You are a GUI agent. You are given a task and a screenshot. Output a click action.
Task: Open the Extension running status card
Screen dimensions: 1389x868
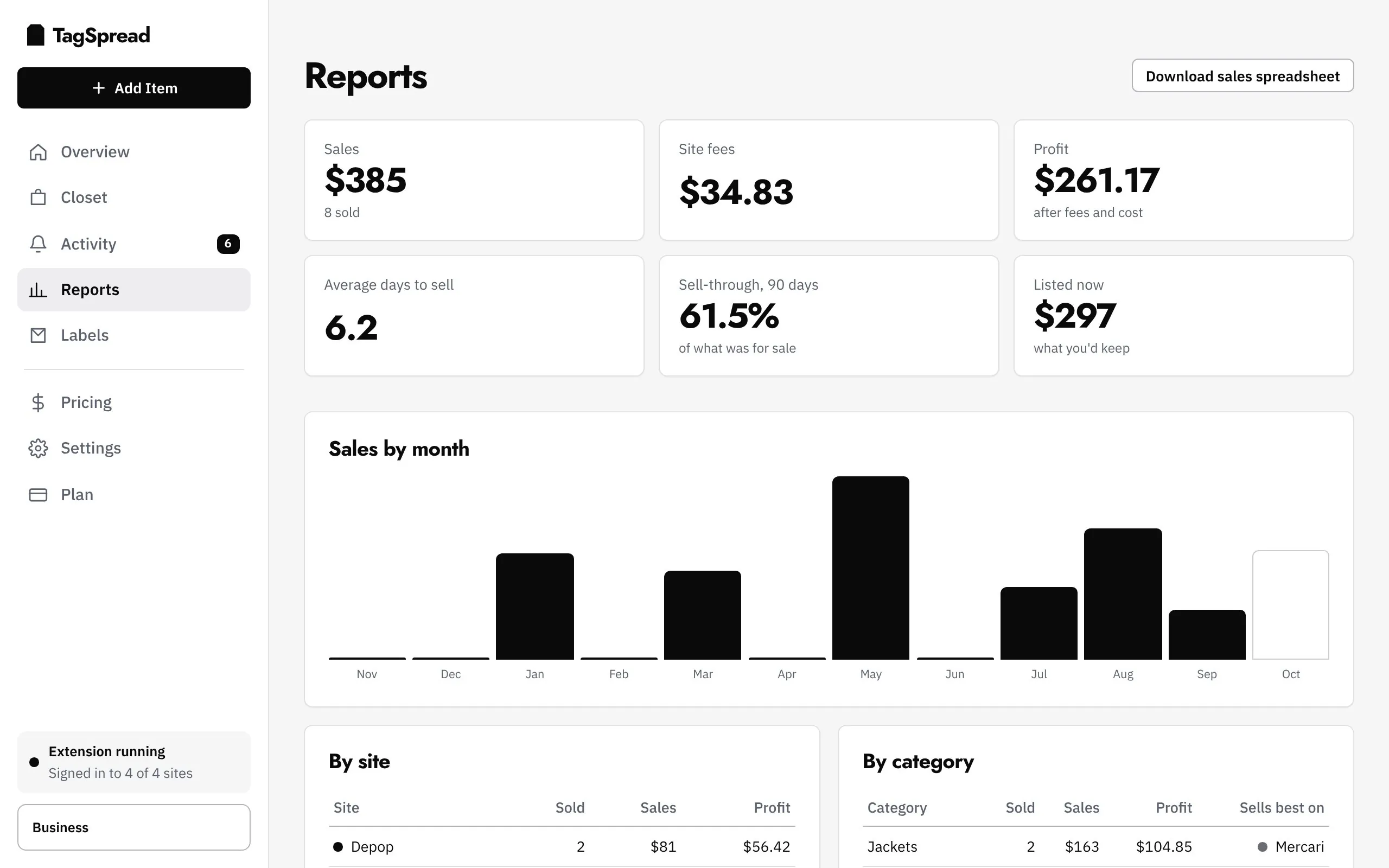(133, 762)
